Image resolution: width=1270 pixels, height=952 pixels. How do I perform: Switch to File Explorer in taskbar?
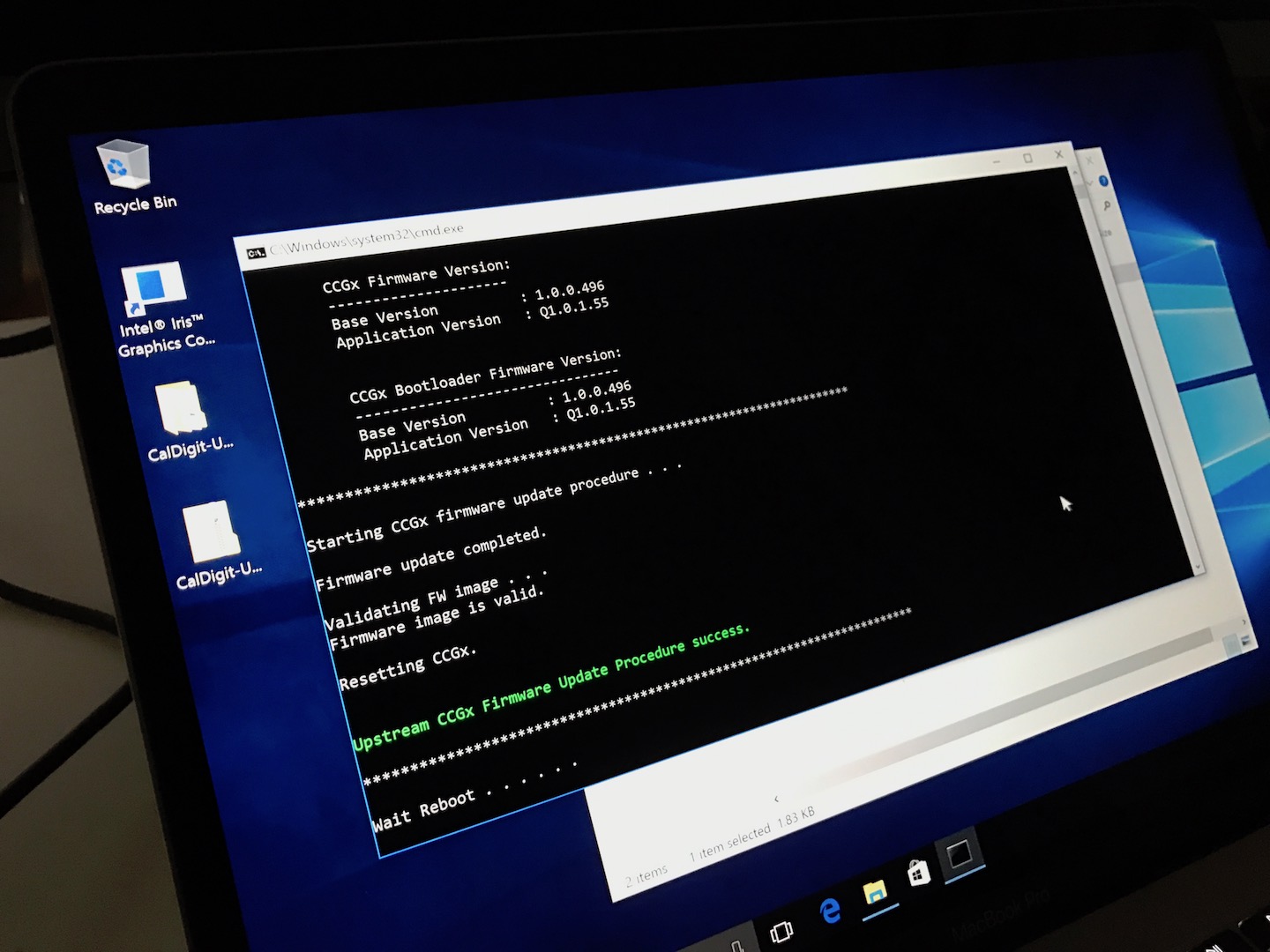point(876,893)
